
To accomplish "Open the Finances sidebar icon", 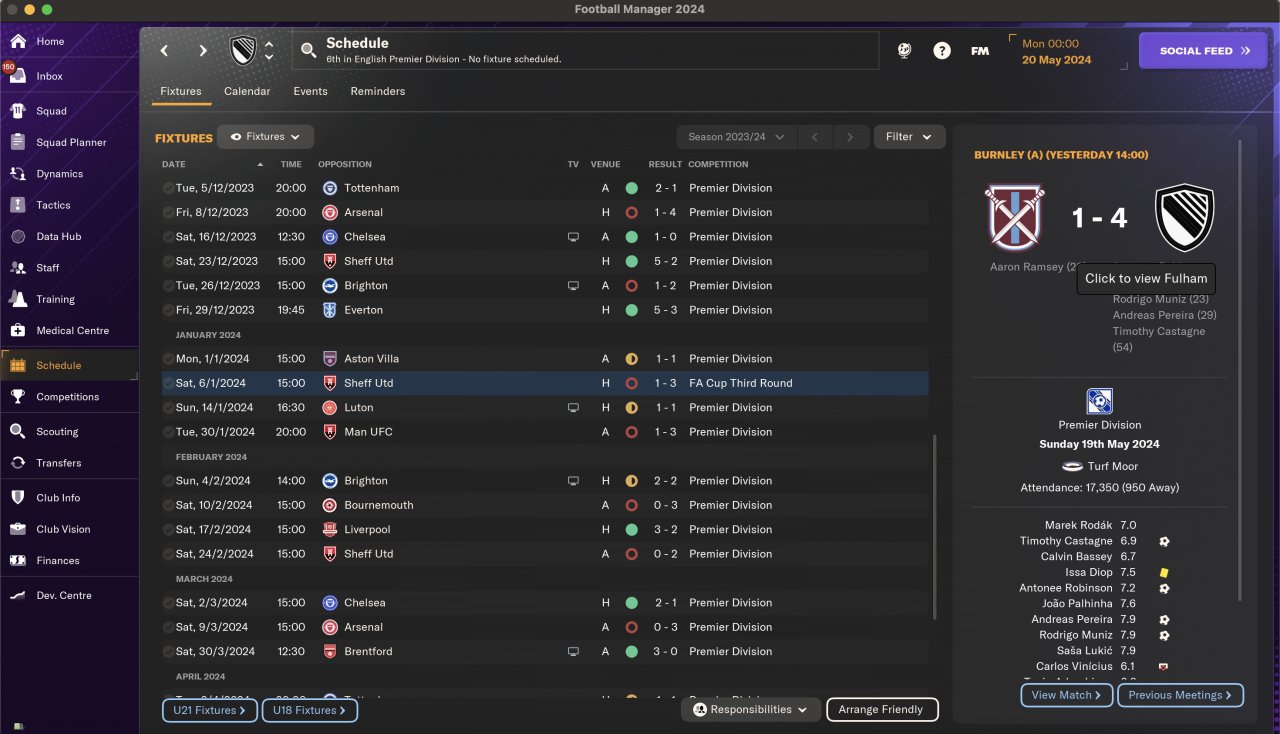I will coord(18,560).
